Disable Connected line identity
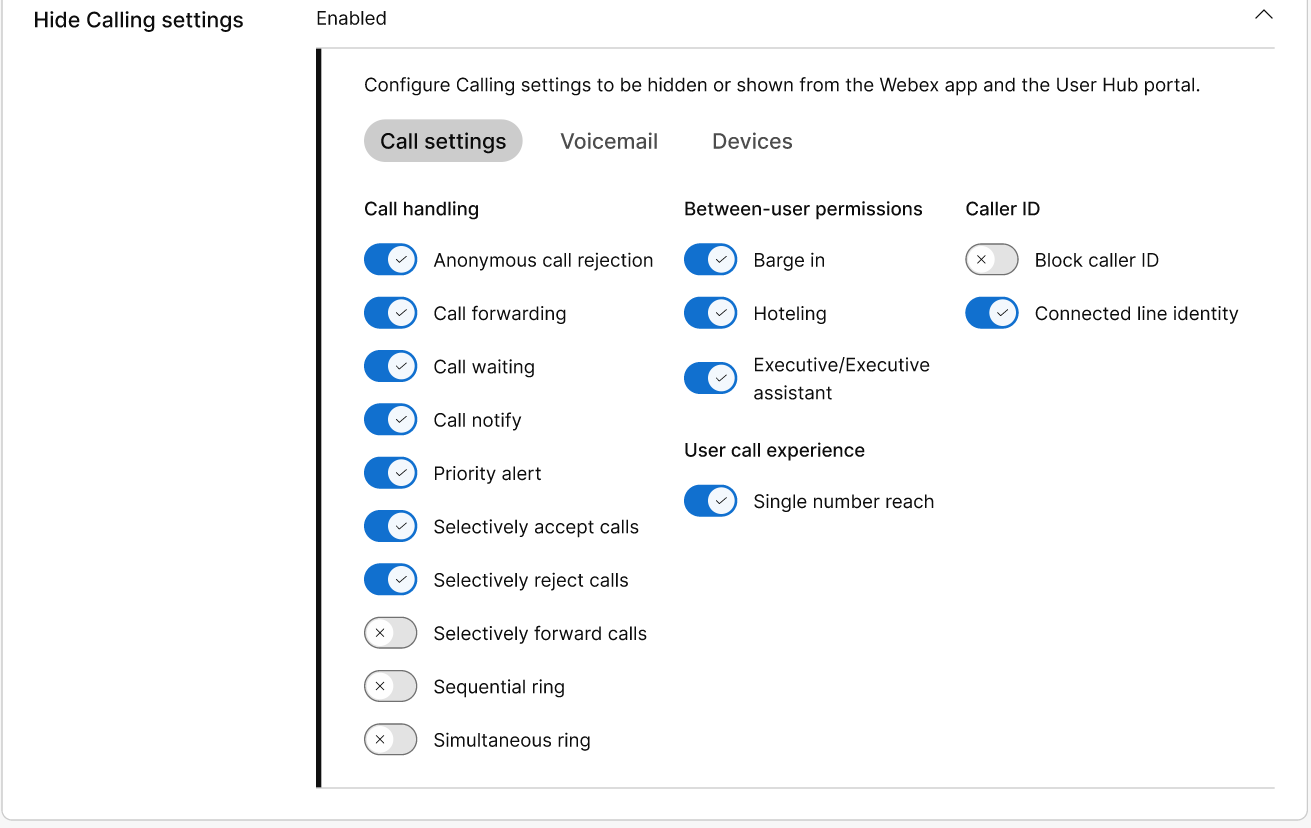This screenshot has height=828, width=1311. [991, 312]
